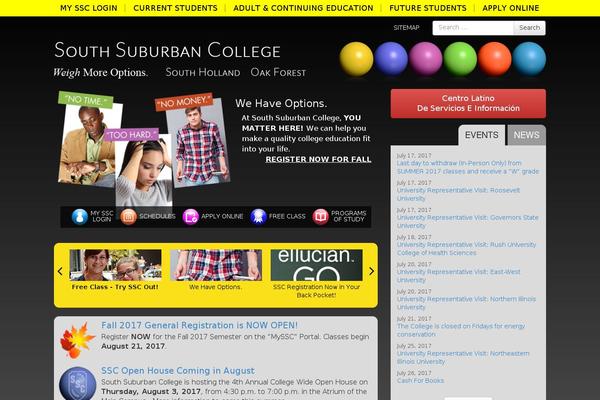Open Free Class - Try SSC Out thumbnail
The width and height of the screenshot is (600, 400).
(x=116, y=265)
